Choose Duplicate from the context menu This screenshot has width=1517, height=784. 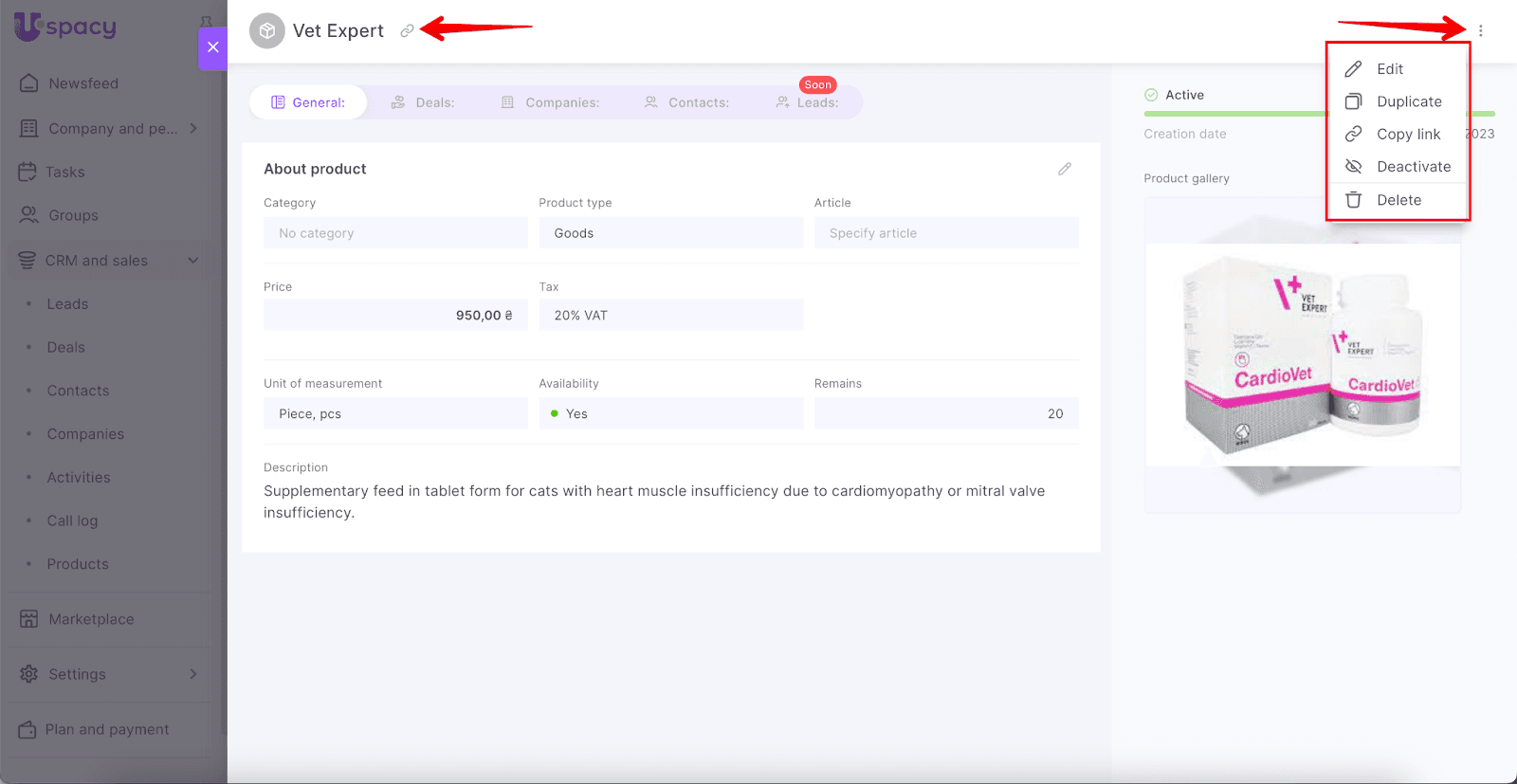[x=1408, y=101]
